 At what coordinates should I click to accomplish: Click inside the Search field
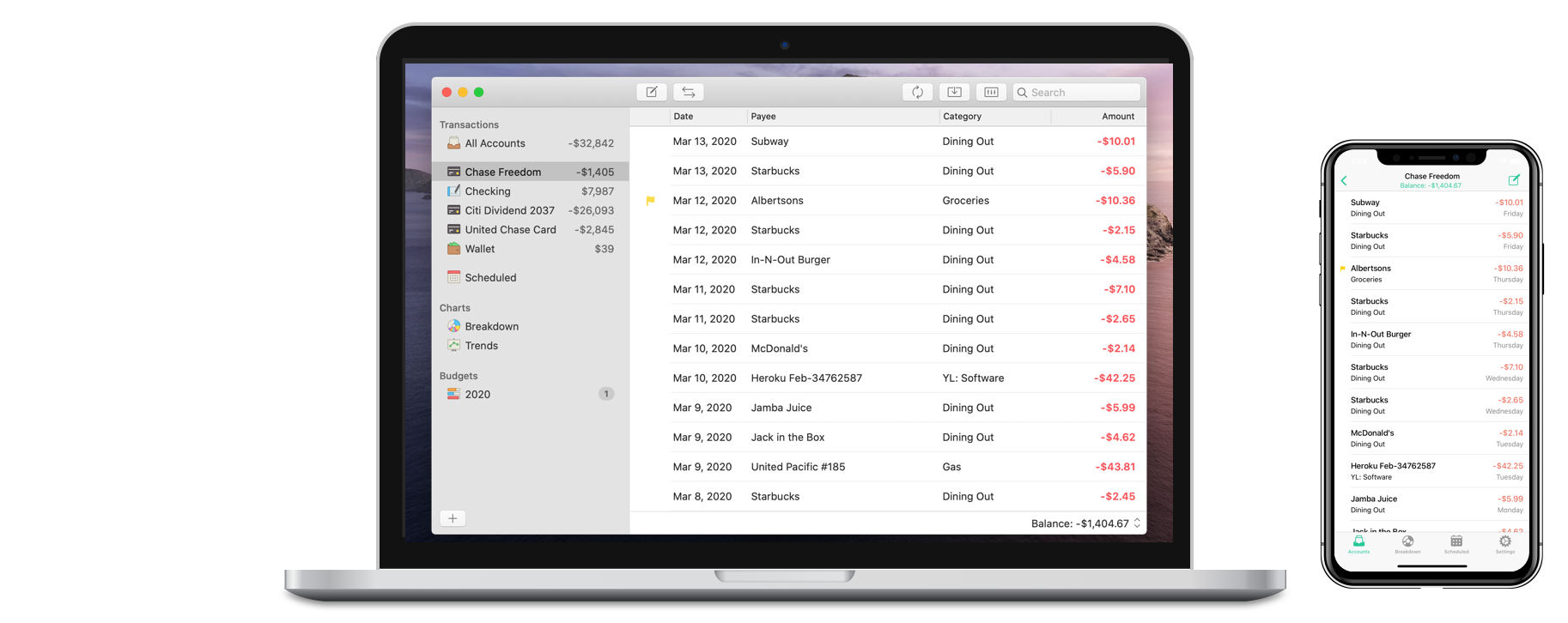coord(1077,92)
